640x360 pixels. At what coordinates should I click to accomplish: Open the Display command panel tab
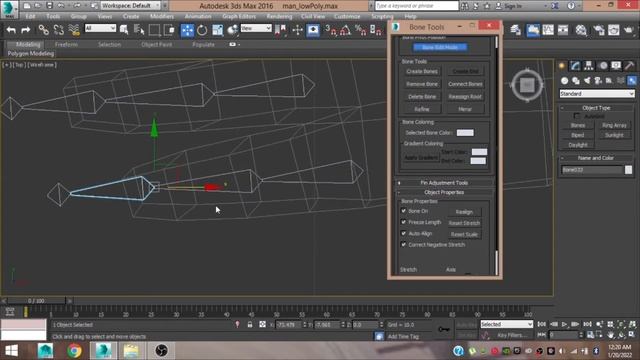click(616, 66)
